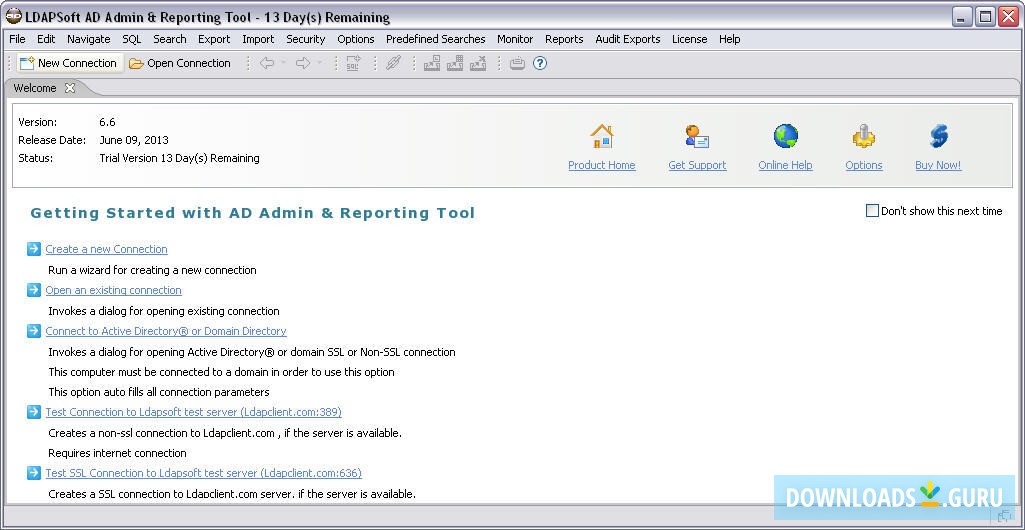
Task: Click arrow icon beside Connect to Active Directory
Action: [x=34, y=331]
